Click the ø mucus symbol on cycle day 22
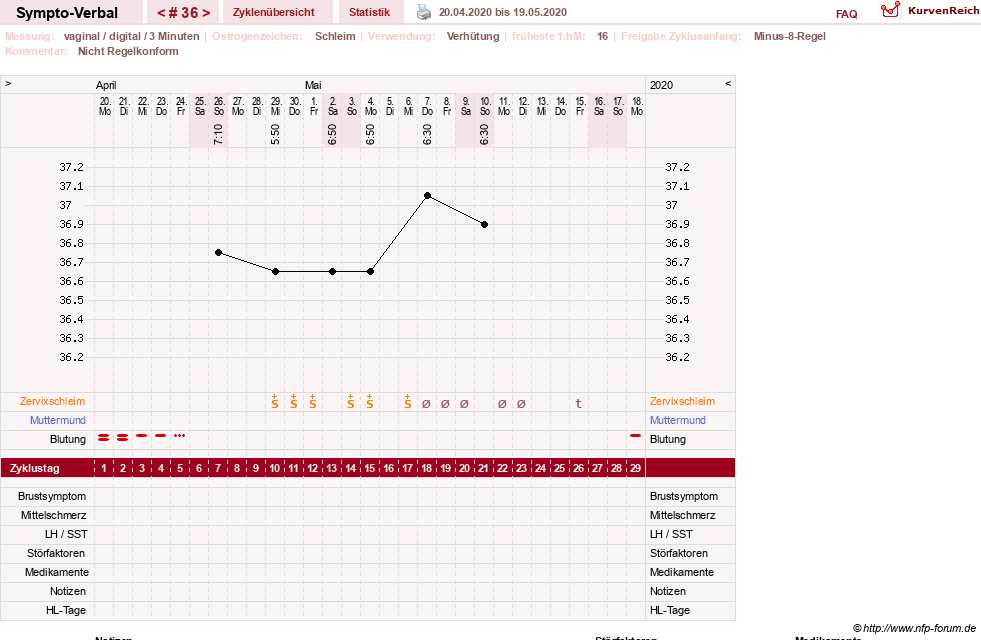The image size is (981, 640). pyautogui.click(x=502, y=404)
